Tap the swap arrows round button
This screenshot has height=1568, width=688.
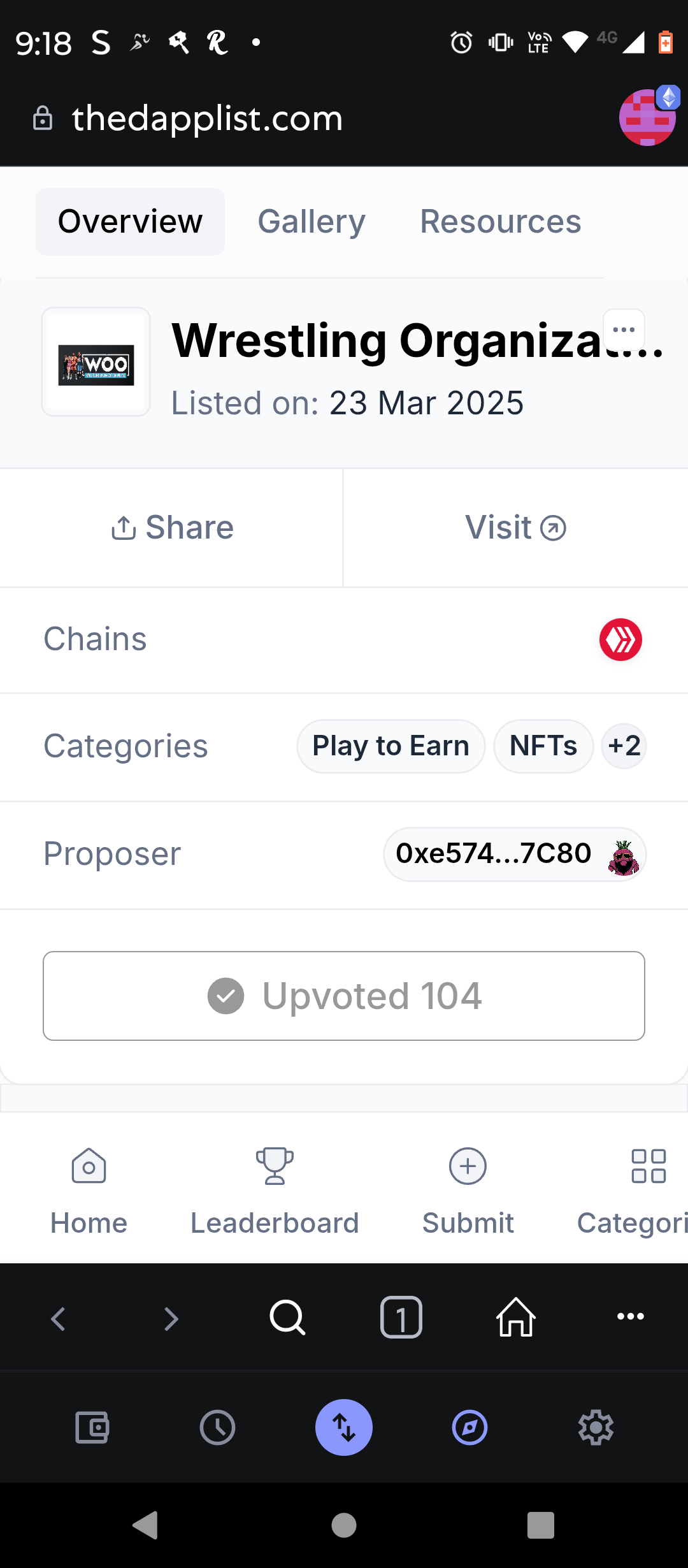click(344, 1427)
